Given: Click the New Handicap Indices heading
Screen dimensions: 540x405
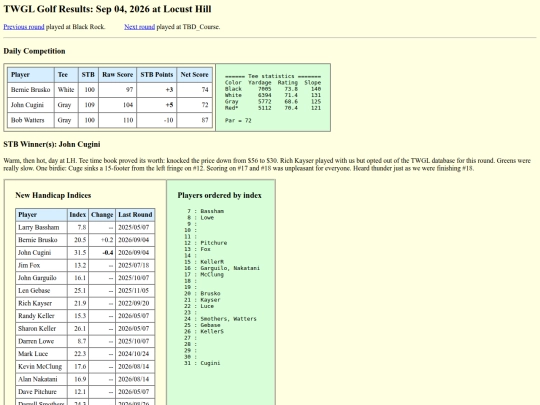Looking at the screenshot, I should (x=53, y=195).
